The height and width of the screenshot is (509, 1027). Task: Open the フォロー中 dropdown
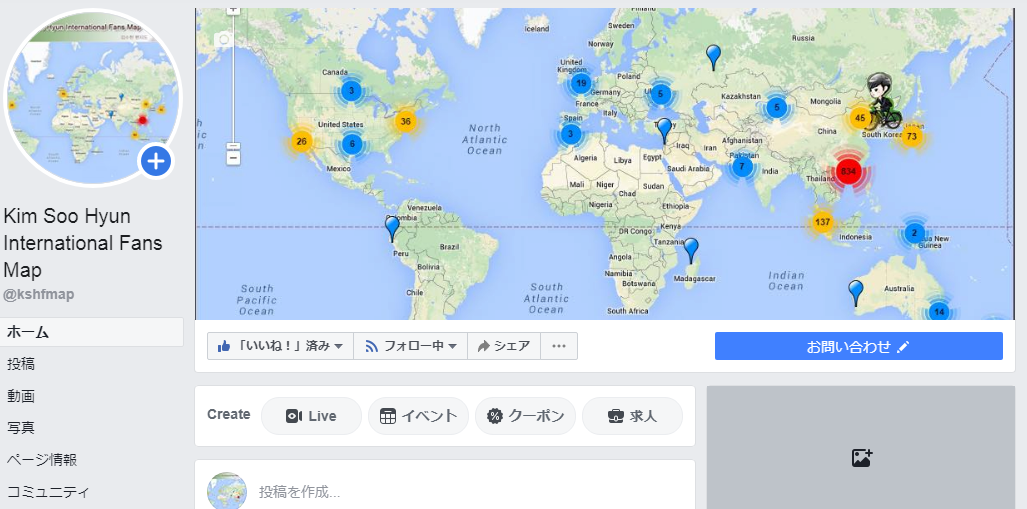coord(411,346)
